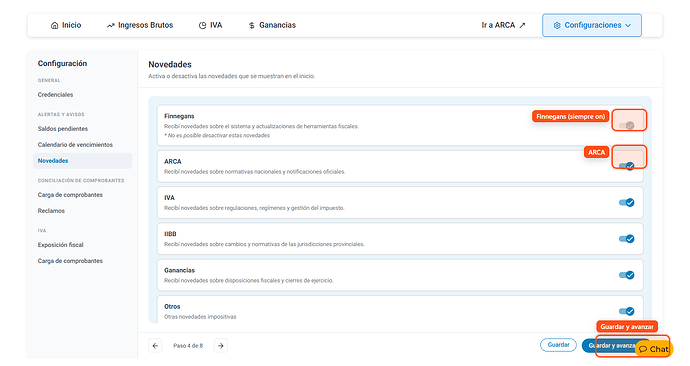Click the Paso 4 de 8 step indicator
The image size is (690, 366).
pyautogui.click(x=188, y=346)
